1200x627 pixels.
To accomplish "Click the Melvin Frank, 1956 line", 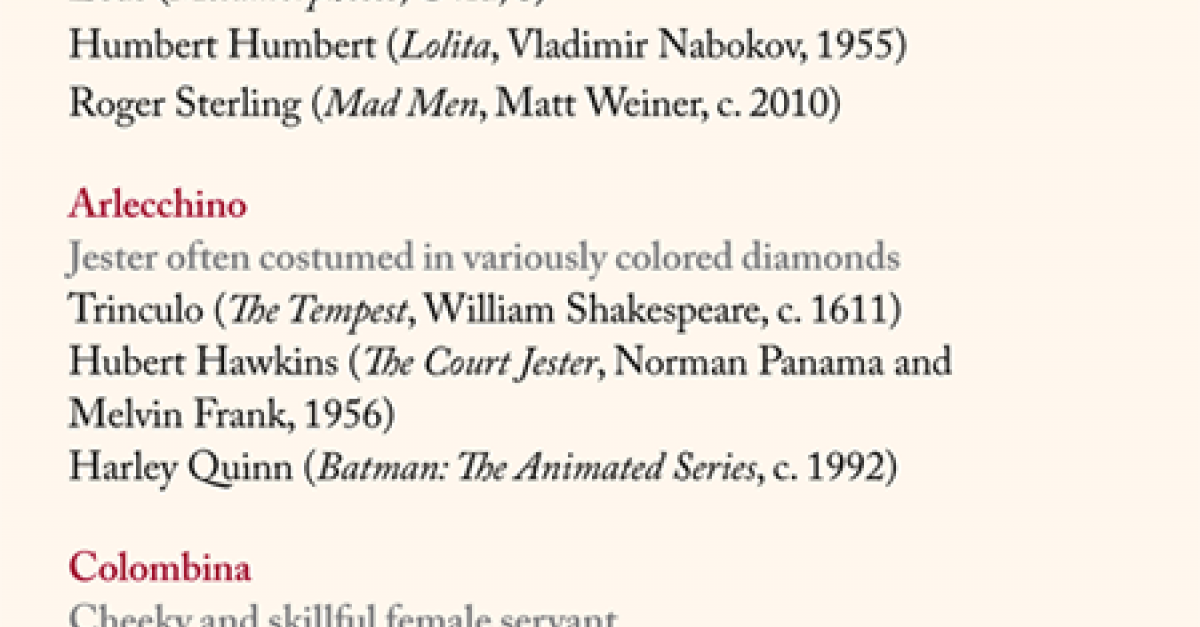I will click(x=231, y=414).
